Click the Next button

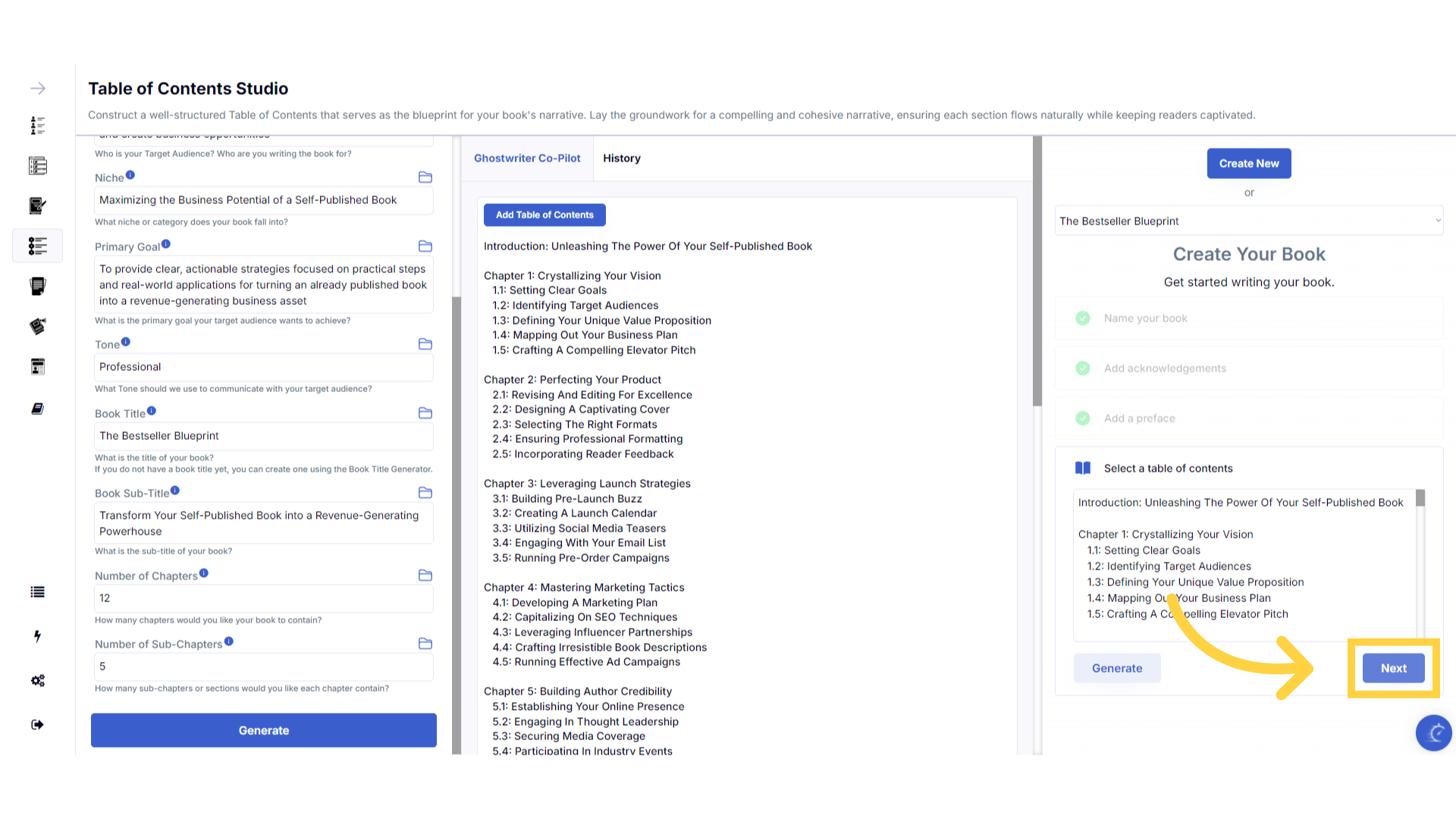click(x=1393, y=668)
